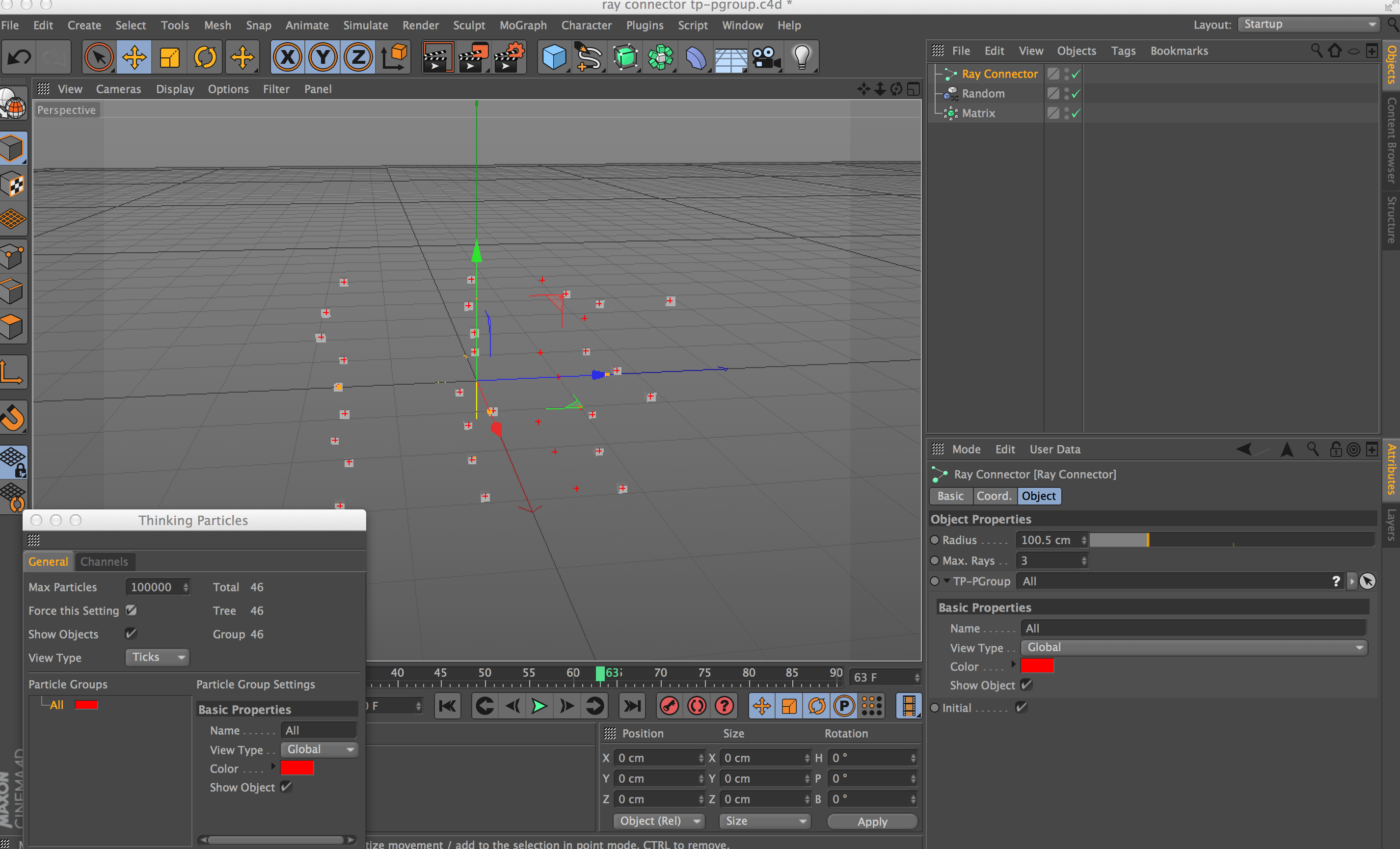The image size is (1400, 849).
Task: Add a Cube primitive object
Action: 553,57
